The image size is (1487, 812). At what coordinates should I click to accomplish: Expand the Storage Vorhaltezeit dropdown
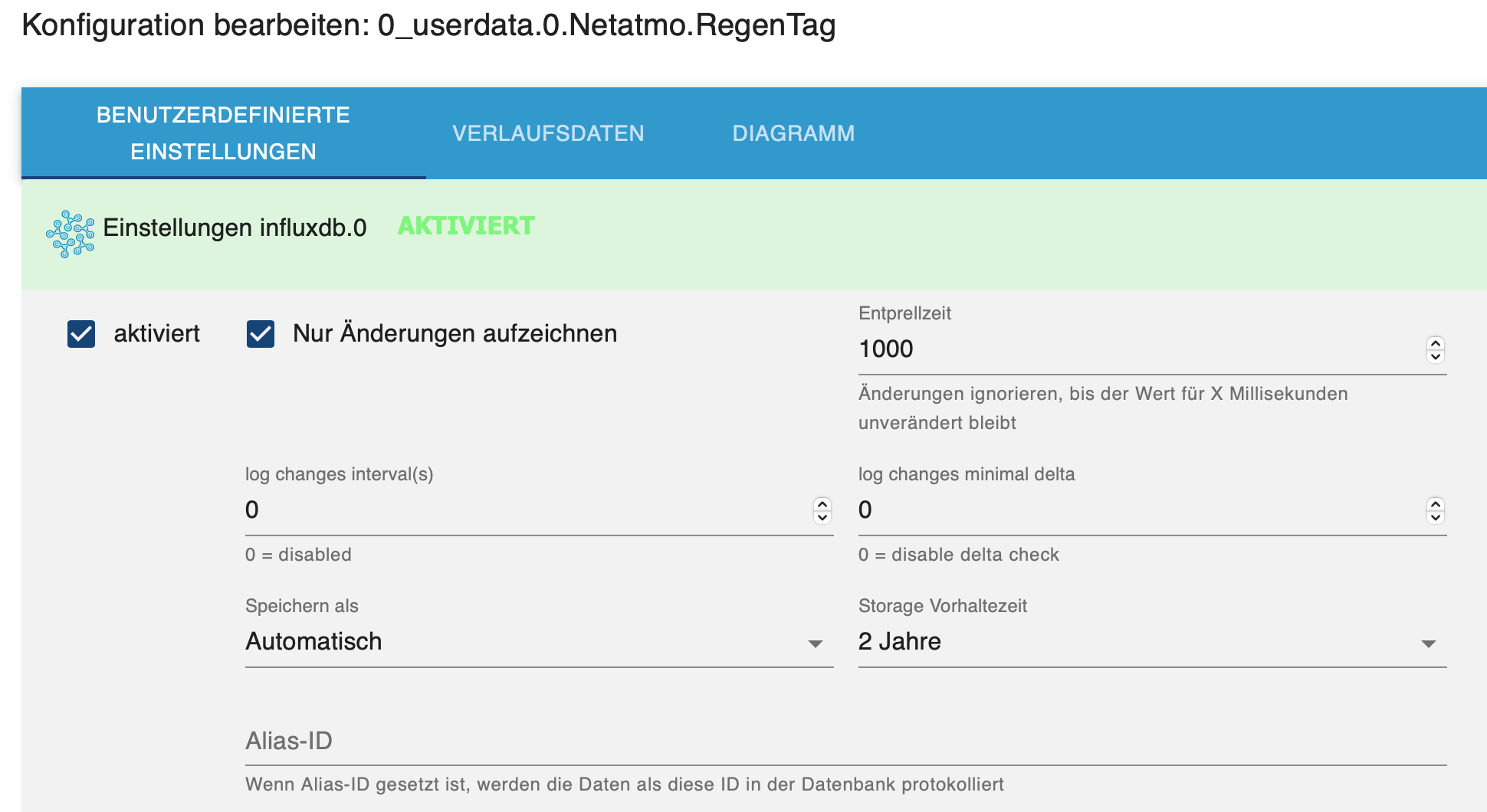point(1151,642)
